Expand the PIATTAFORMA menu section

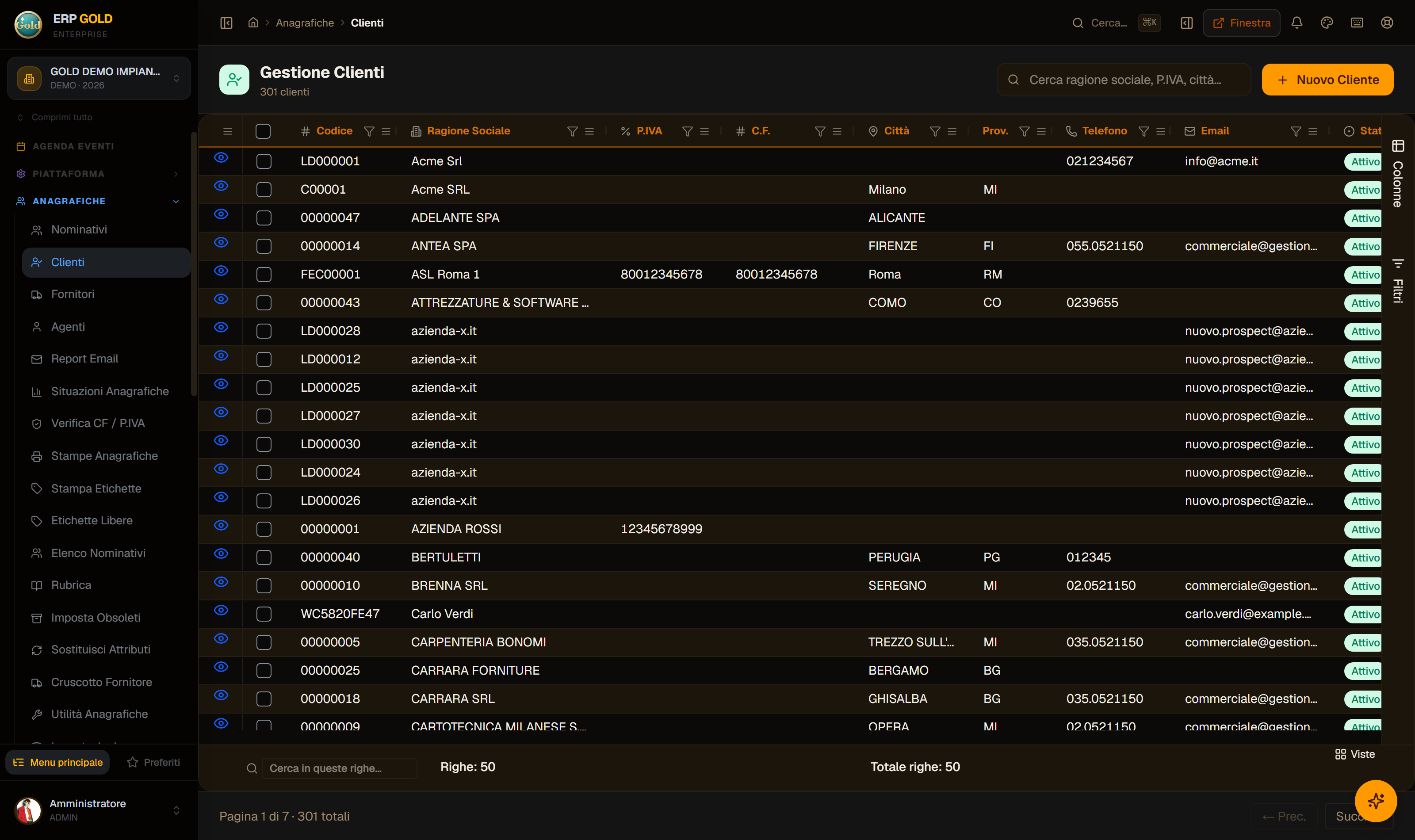99,174
